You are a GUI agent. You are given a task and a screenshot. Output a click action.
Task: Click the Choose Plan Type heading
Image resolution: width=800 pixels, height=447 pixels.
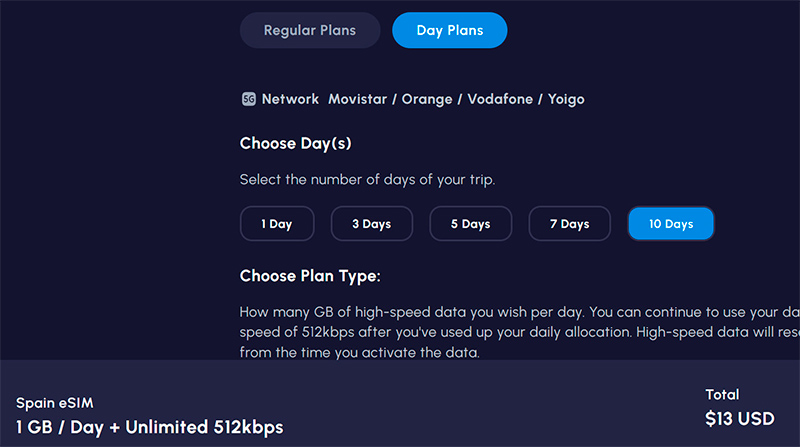(310, 276)
